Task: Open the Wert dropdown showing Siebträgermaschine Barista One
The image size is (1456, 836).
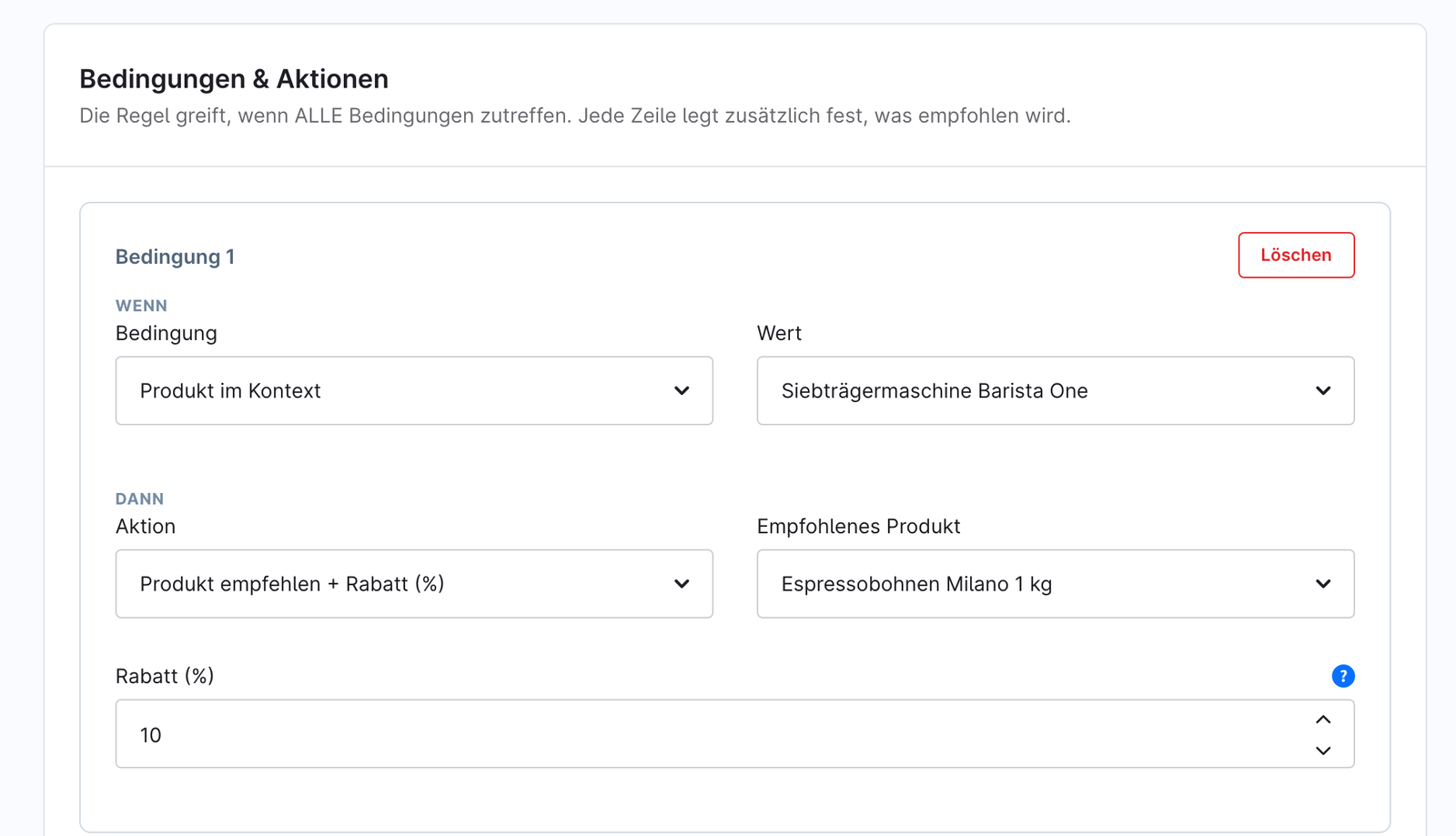Action: [1056, 390]
